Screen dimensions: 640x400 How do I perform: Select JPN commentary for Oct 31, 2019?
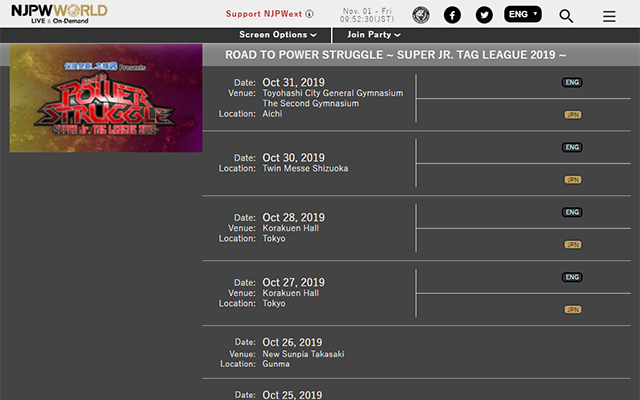click(573, 115)
